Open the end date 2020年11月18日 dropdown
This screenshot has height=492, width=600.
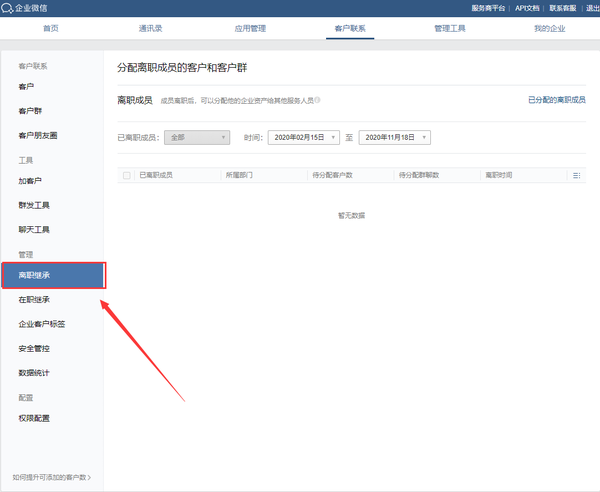(395, 137)
